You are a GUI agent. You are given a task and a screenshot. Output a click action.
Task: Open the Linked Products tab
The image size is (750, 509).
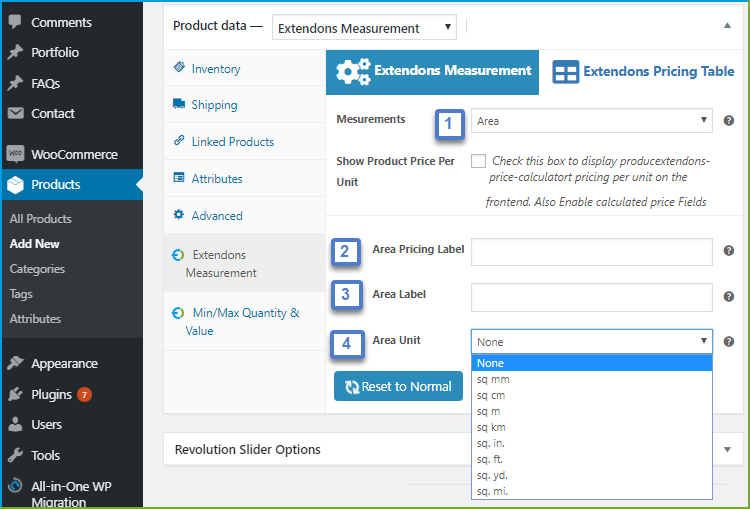click(244, 141)
